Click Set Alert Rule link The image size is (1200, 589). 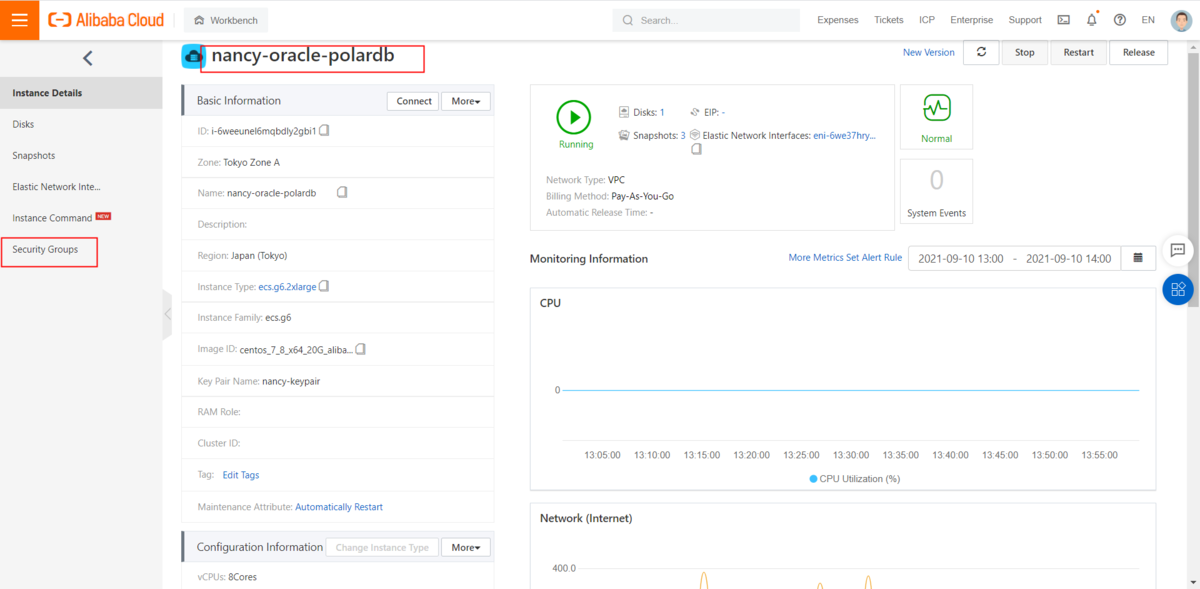874,258
